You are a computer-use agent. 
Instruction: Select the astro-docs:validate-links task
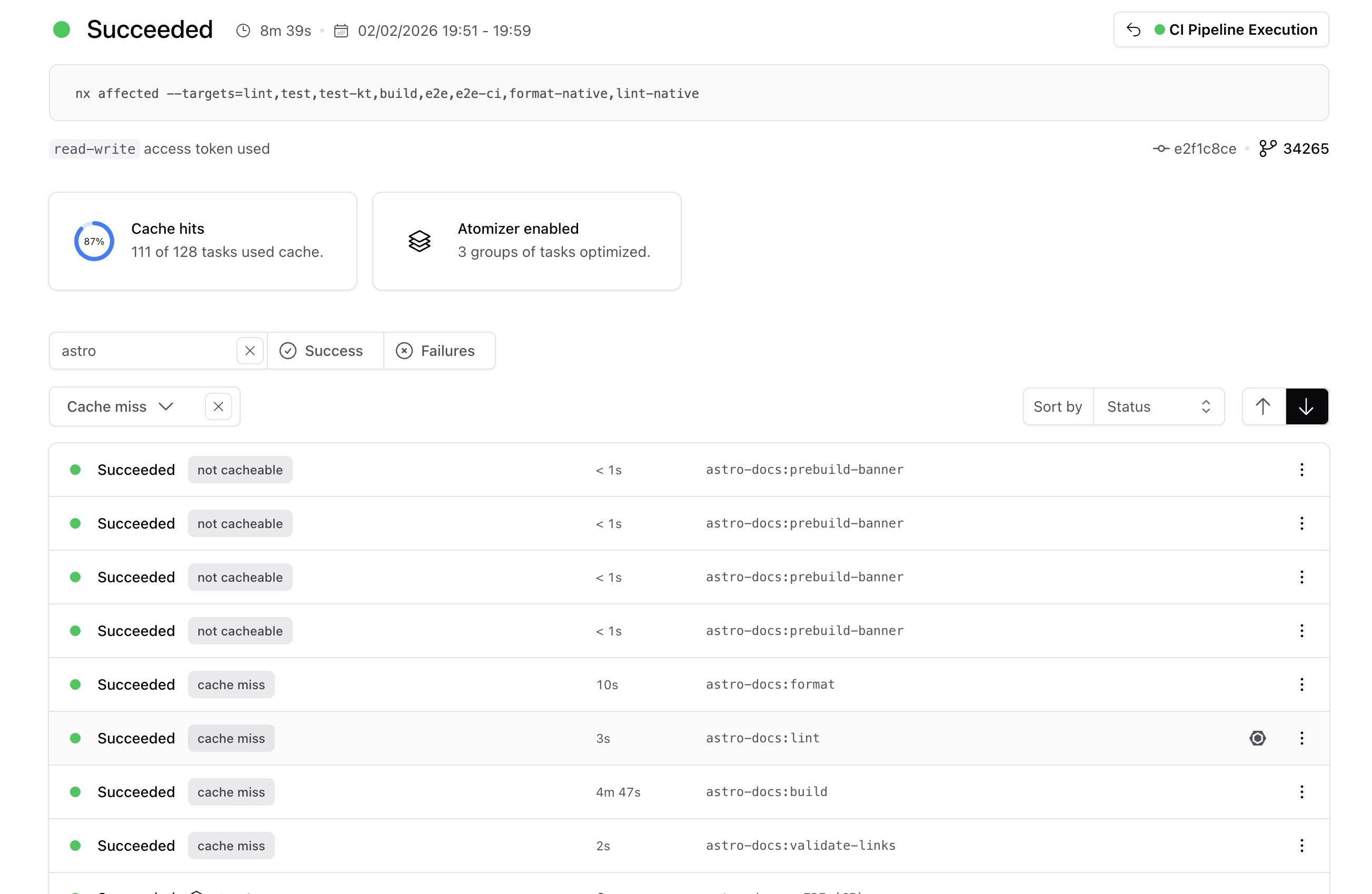click(x=801, y=846)
